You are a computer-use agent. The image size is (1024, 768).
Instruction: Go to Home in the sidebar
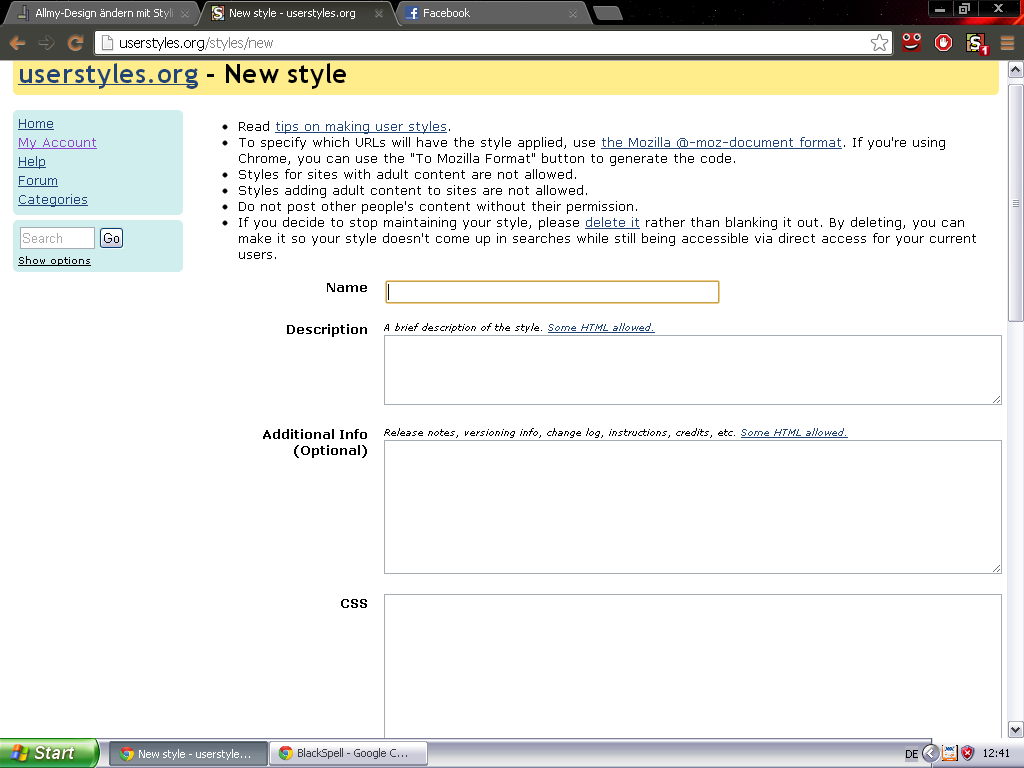(x=36, y=123)
